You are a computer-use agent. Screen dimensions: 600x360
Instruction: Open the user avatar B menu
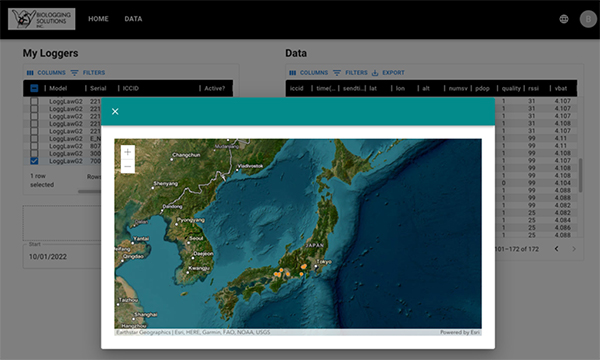pos(588,19)
